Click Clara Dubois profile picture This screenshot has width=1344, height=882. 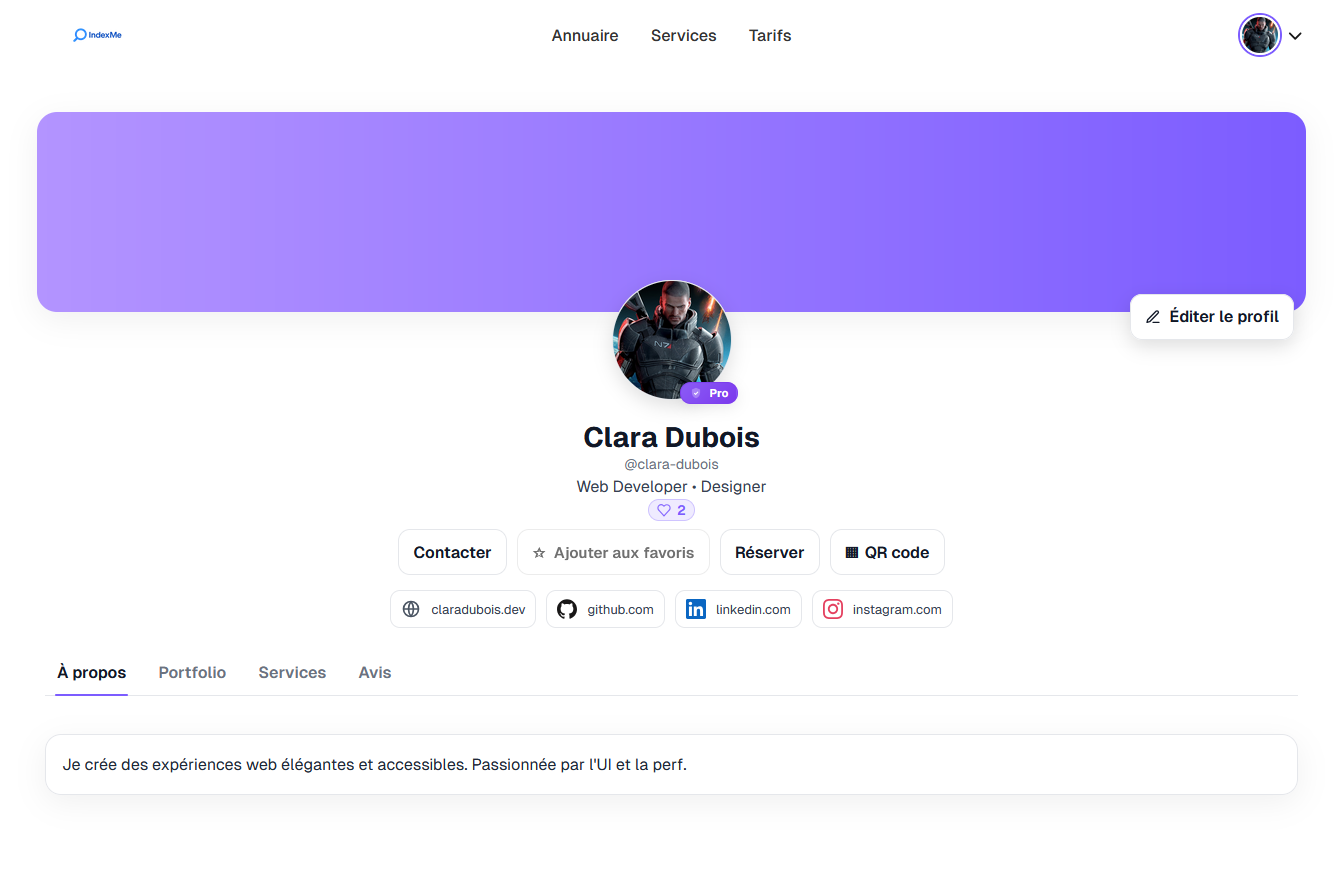(671, 338)
